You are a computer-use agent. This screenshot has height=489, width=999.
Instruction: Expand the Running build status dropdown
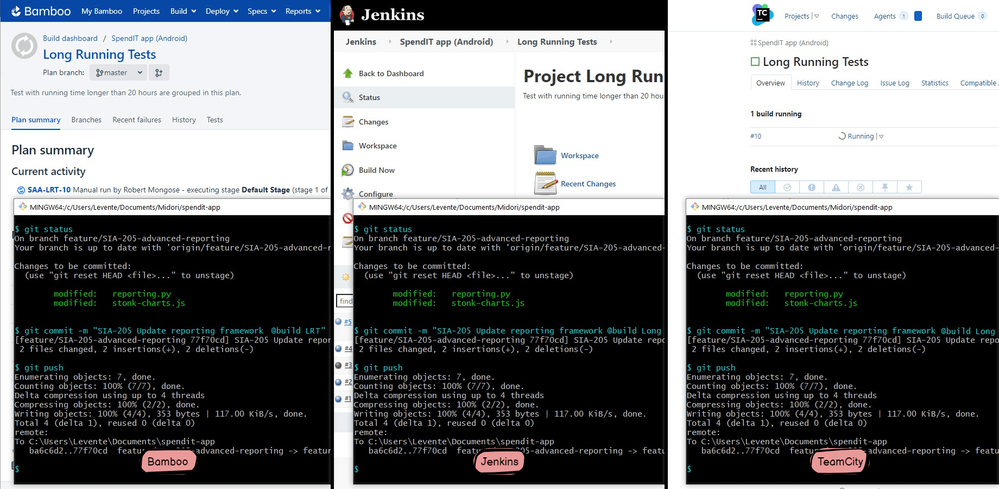(882, 136)
